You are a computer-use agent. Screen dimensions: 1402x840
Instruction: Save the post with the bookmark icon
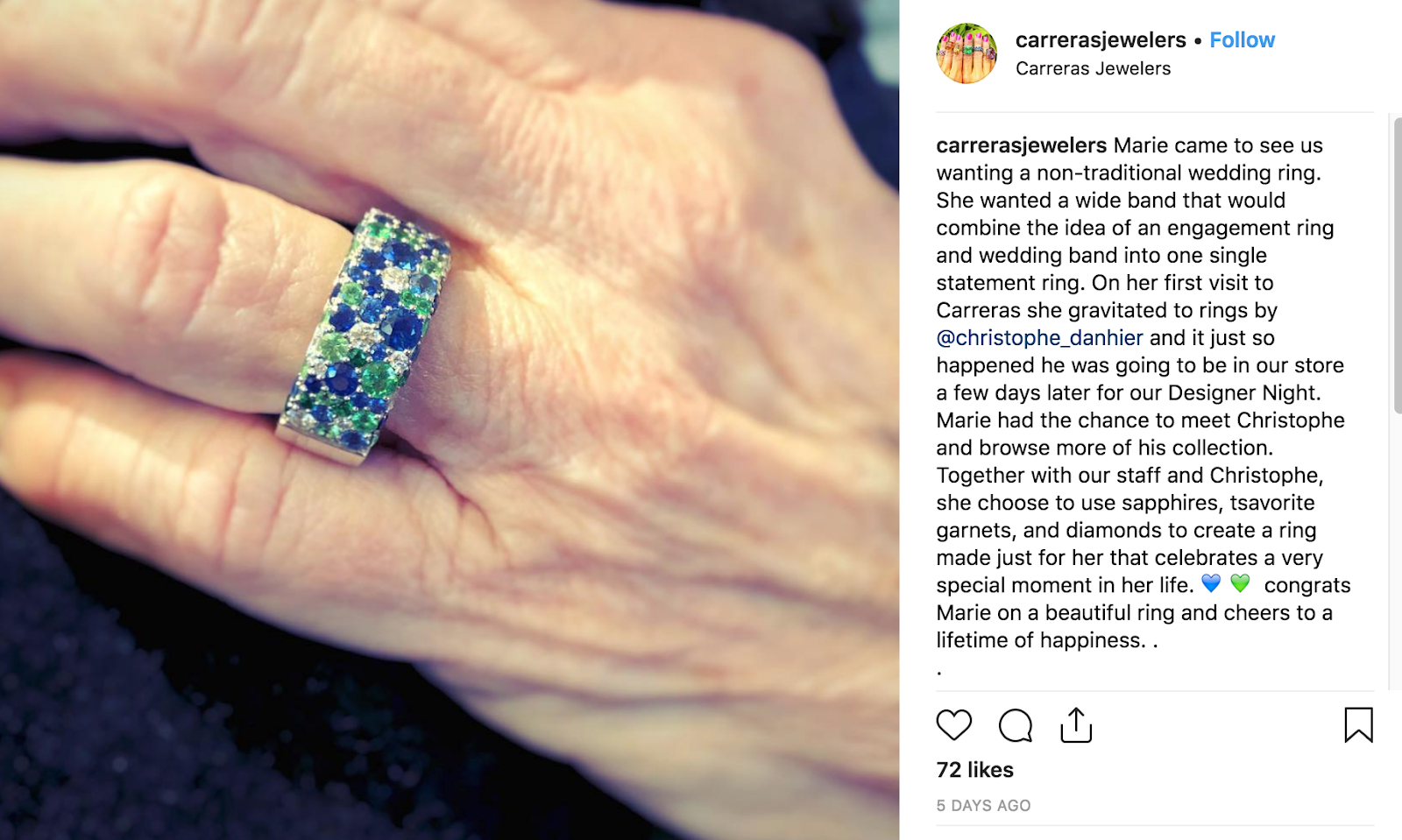pos(1358,724)
